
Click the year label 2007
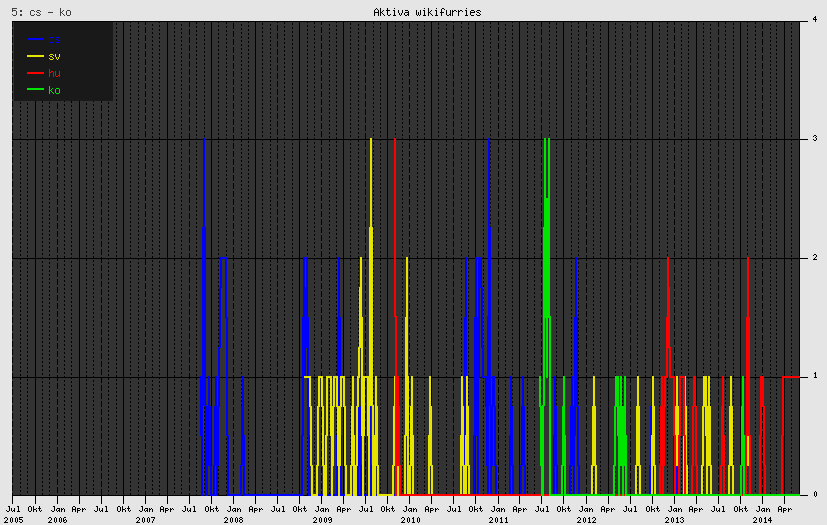pos(146,520)
